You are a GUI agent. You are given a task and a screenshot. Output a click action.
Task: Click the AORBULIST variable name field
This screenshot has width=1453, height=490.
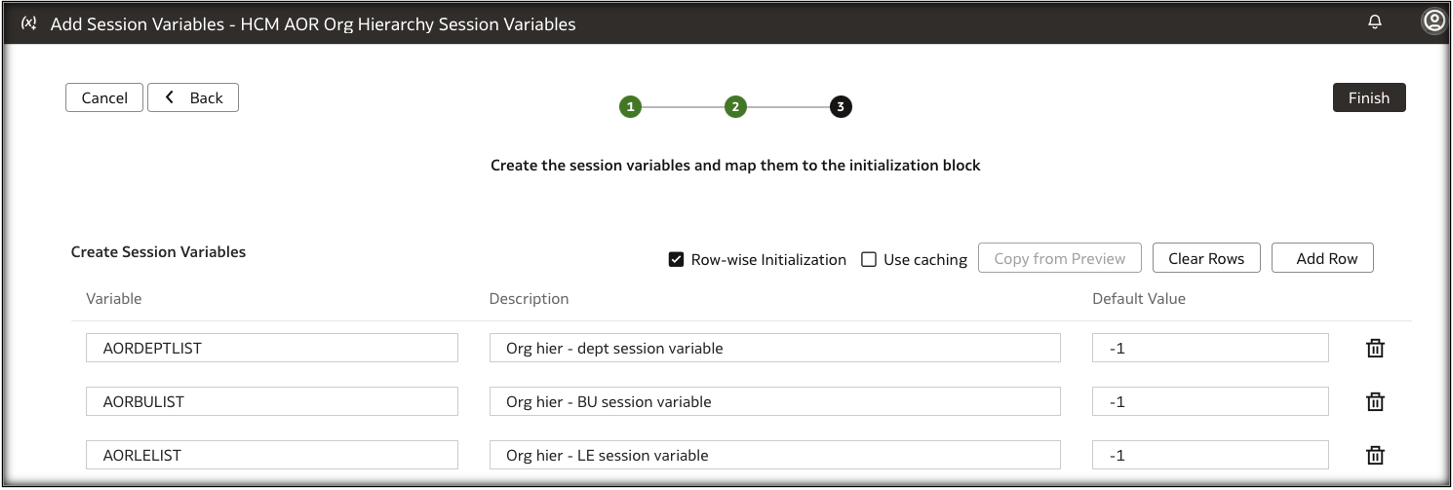coord(272,401)
